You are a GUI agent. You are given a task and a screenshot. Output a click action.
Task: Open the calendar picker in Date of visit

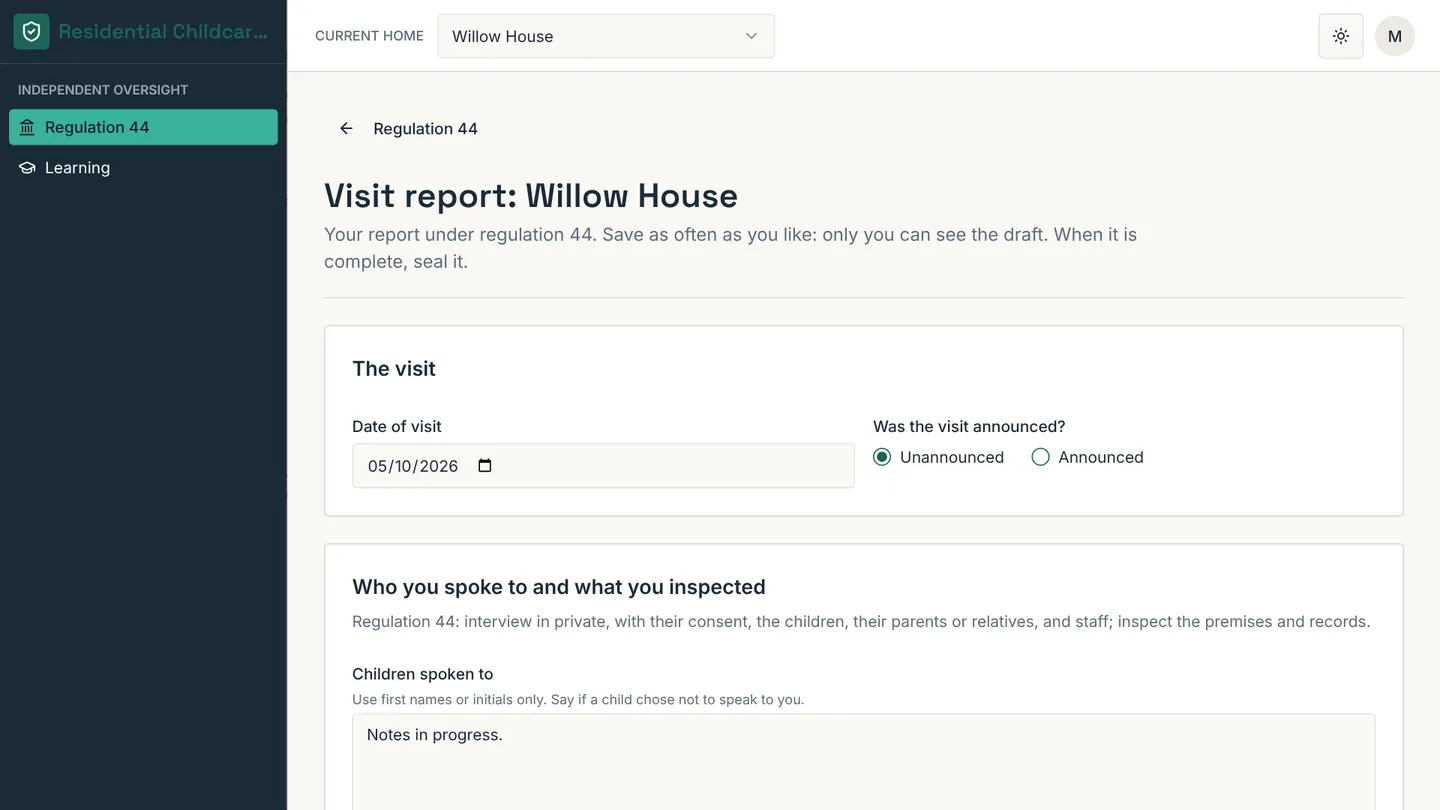click(485, 466)
